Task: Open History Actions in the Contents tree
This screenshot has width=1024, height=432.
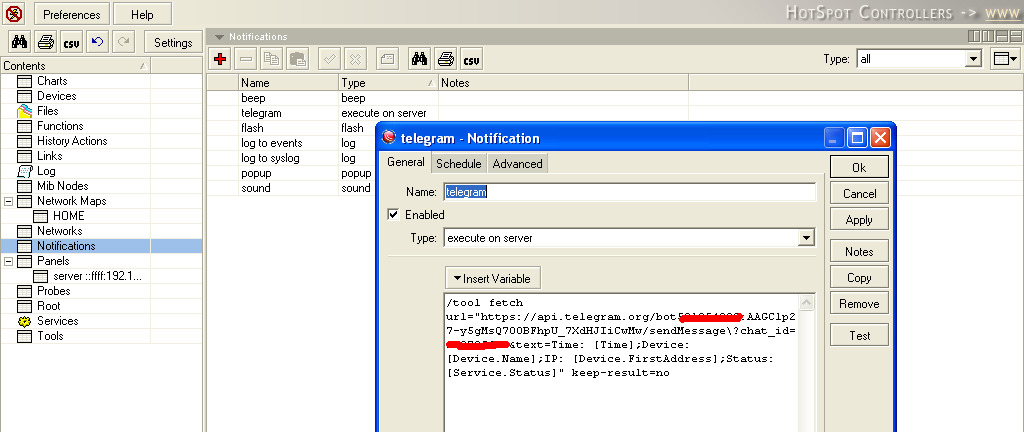Action: coord(72,141)
